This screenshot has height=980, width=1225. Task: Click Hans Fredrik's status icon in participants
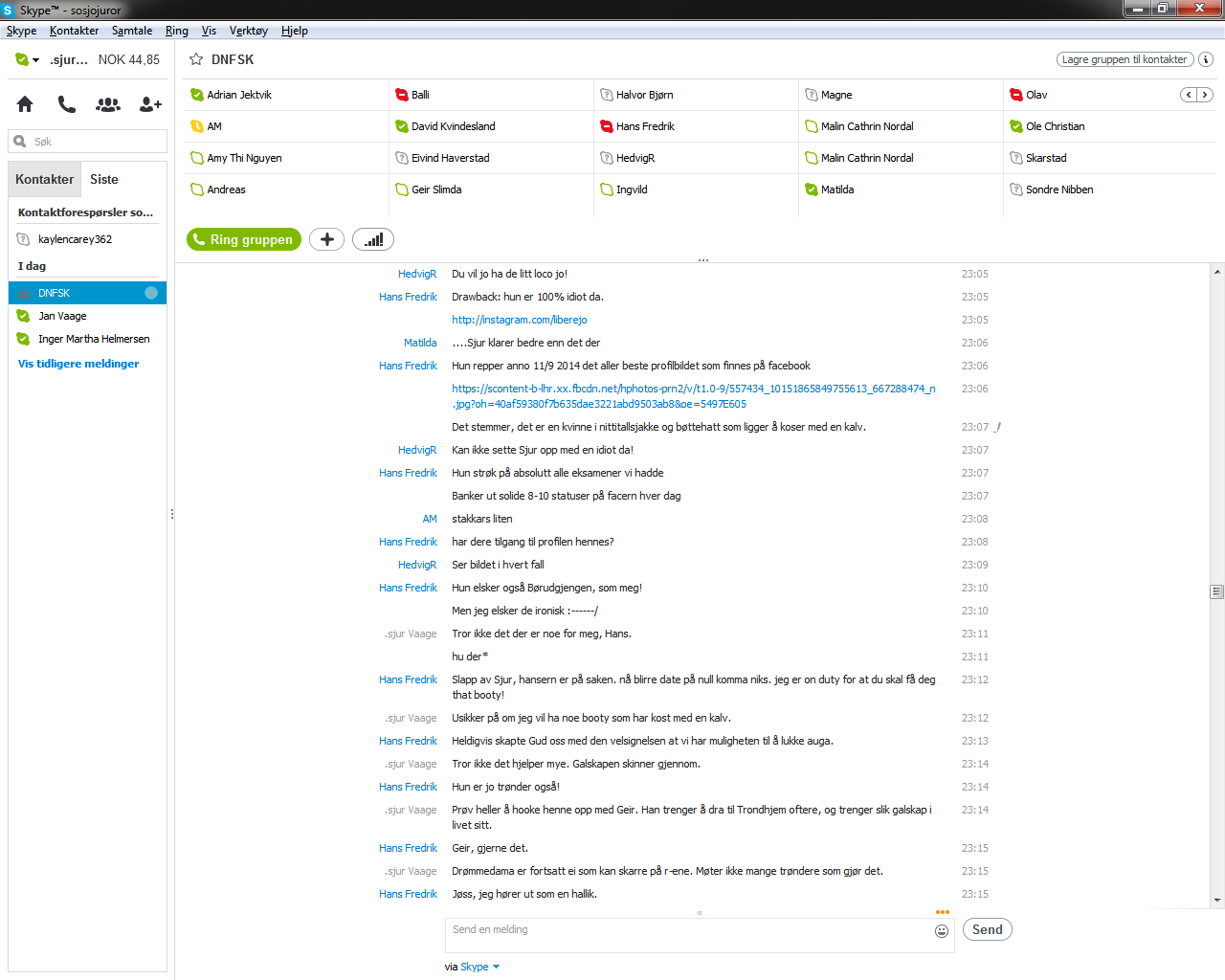(607, 126)
